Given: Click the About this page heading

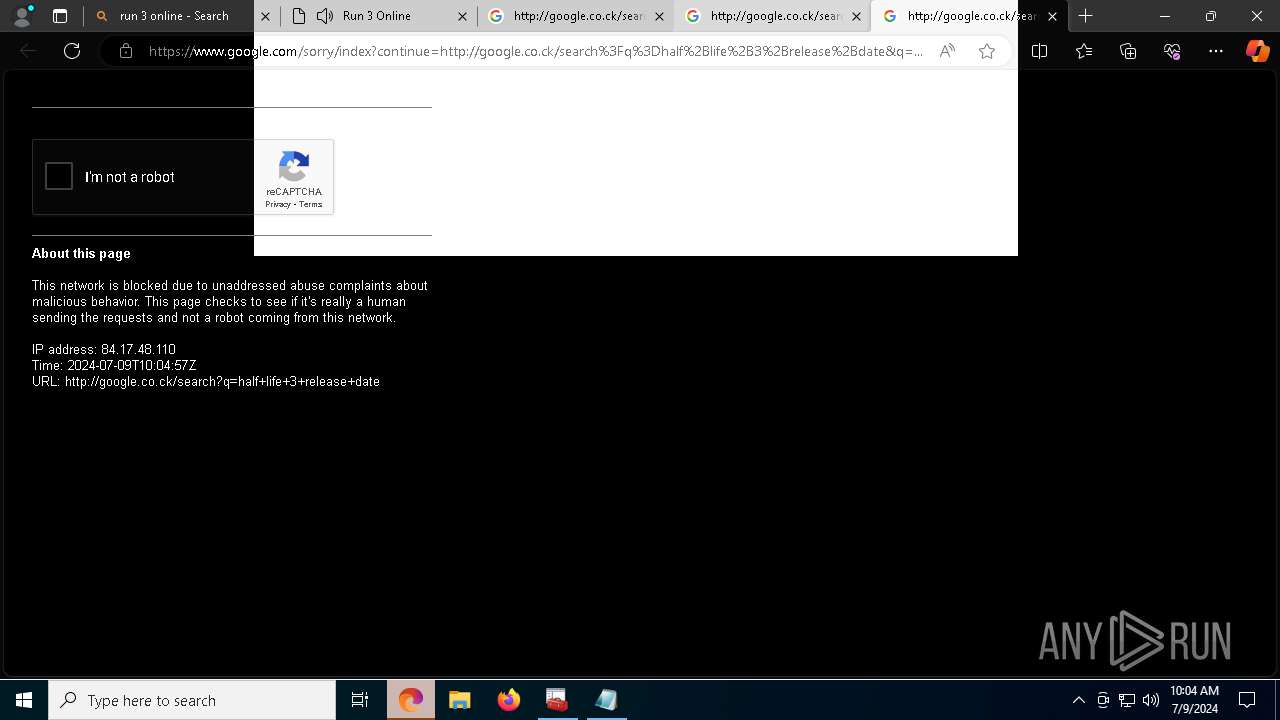Looking at the screenshot, I should coord(81,254).
